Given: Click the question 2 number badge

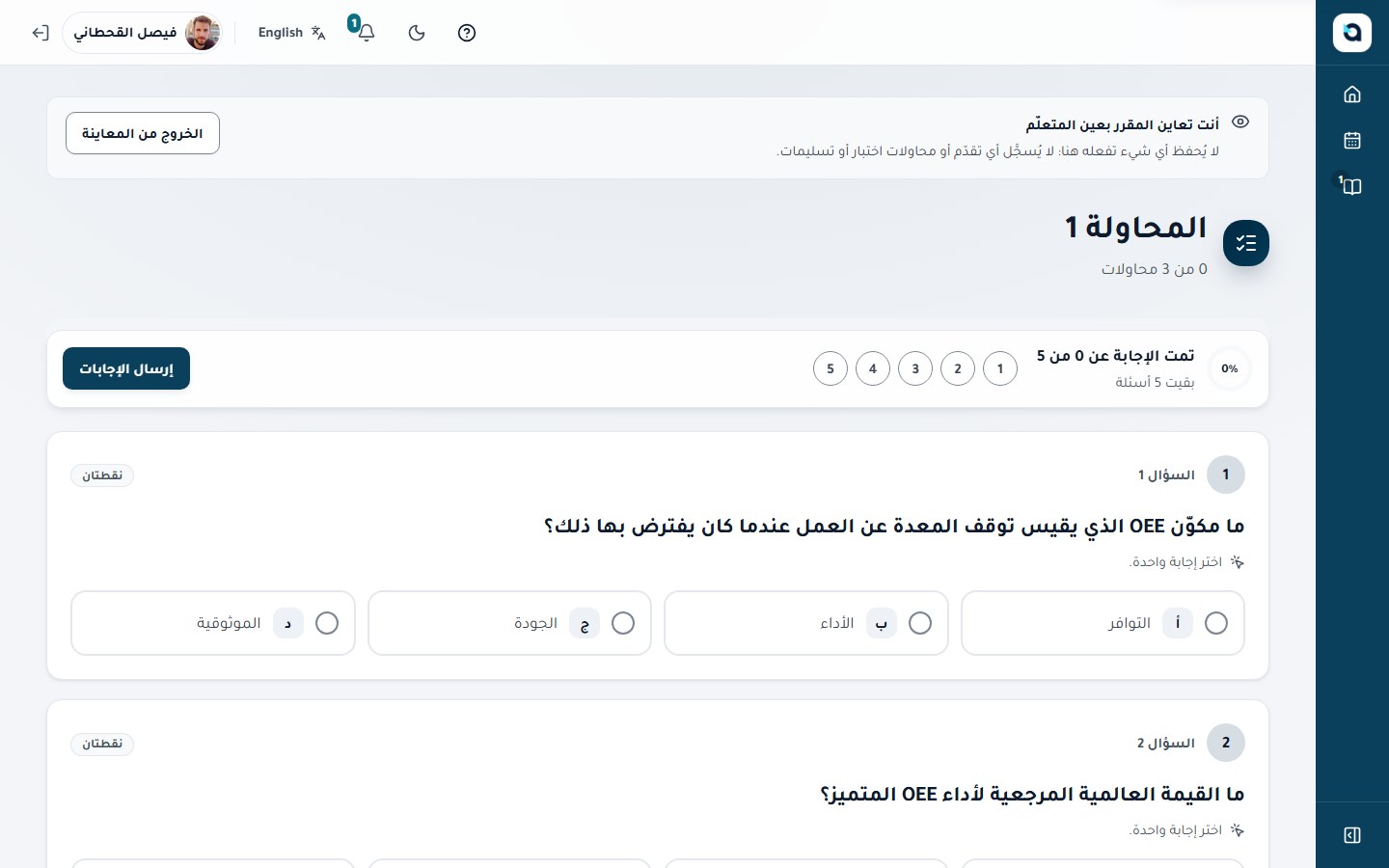Looking at the screenshot, I should [x=1226, y=743].
